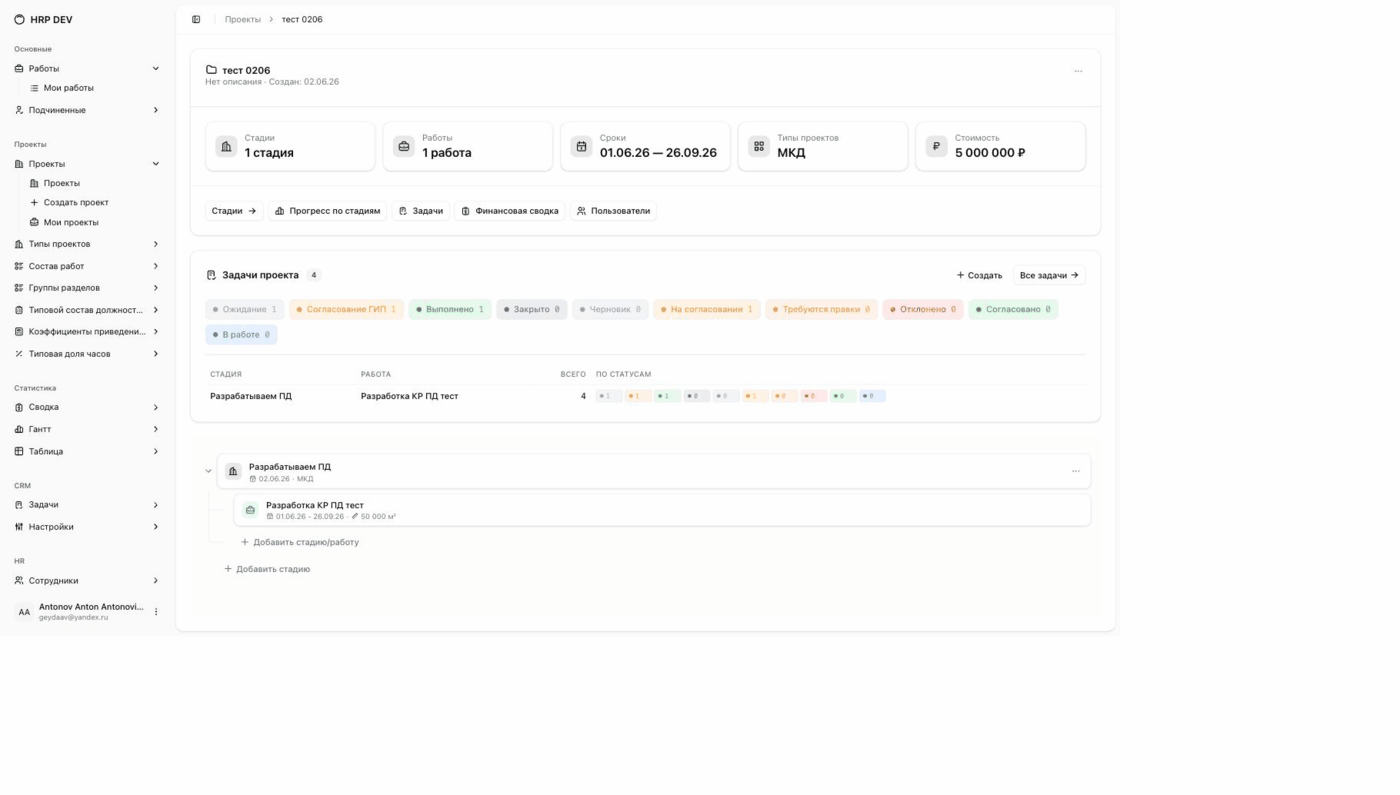Click the Сотрудники people icon in sidebar

pyautogui.click(x=19, y=580)
